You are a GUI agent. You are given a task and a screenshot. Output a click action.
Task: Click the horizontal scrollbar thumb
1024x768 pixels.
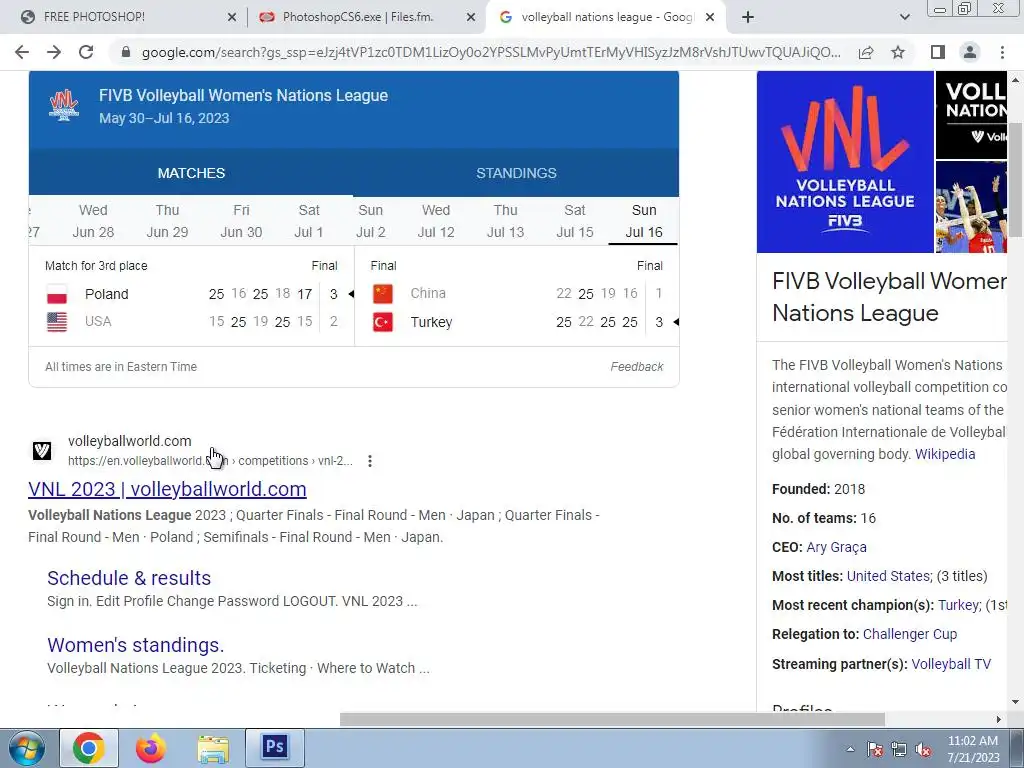612,719
